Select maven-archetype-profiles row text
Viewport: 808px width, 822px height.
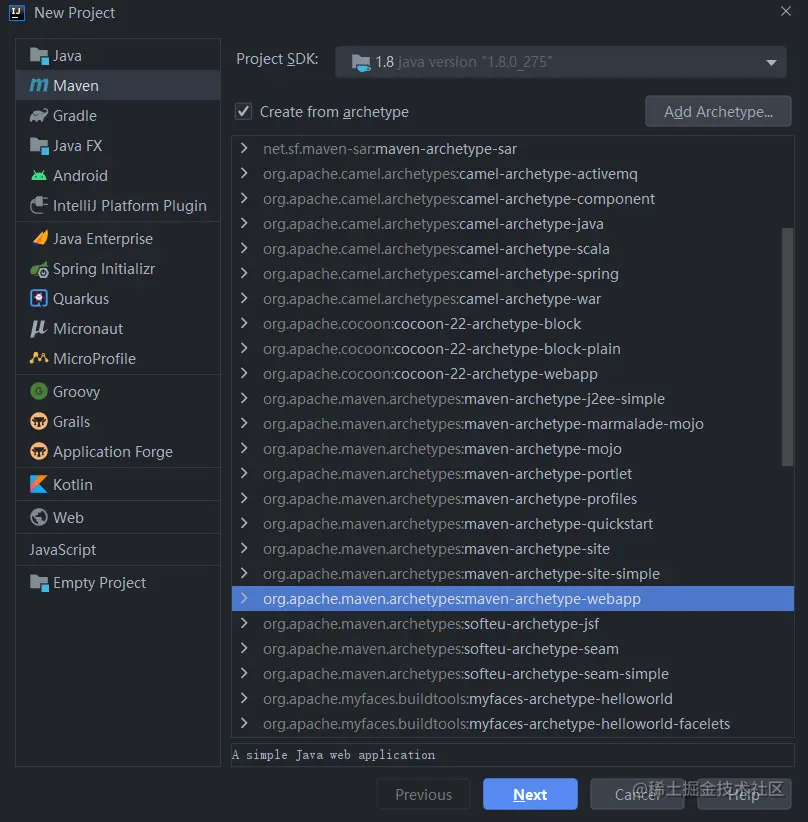tap(450, 499)
